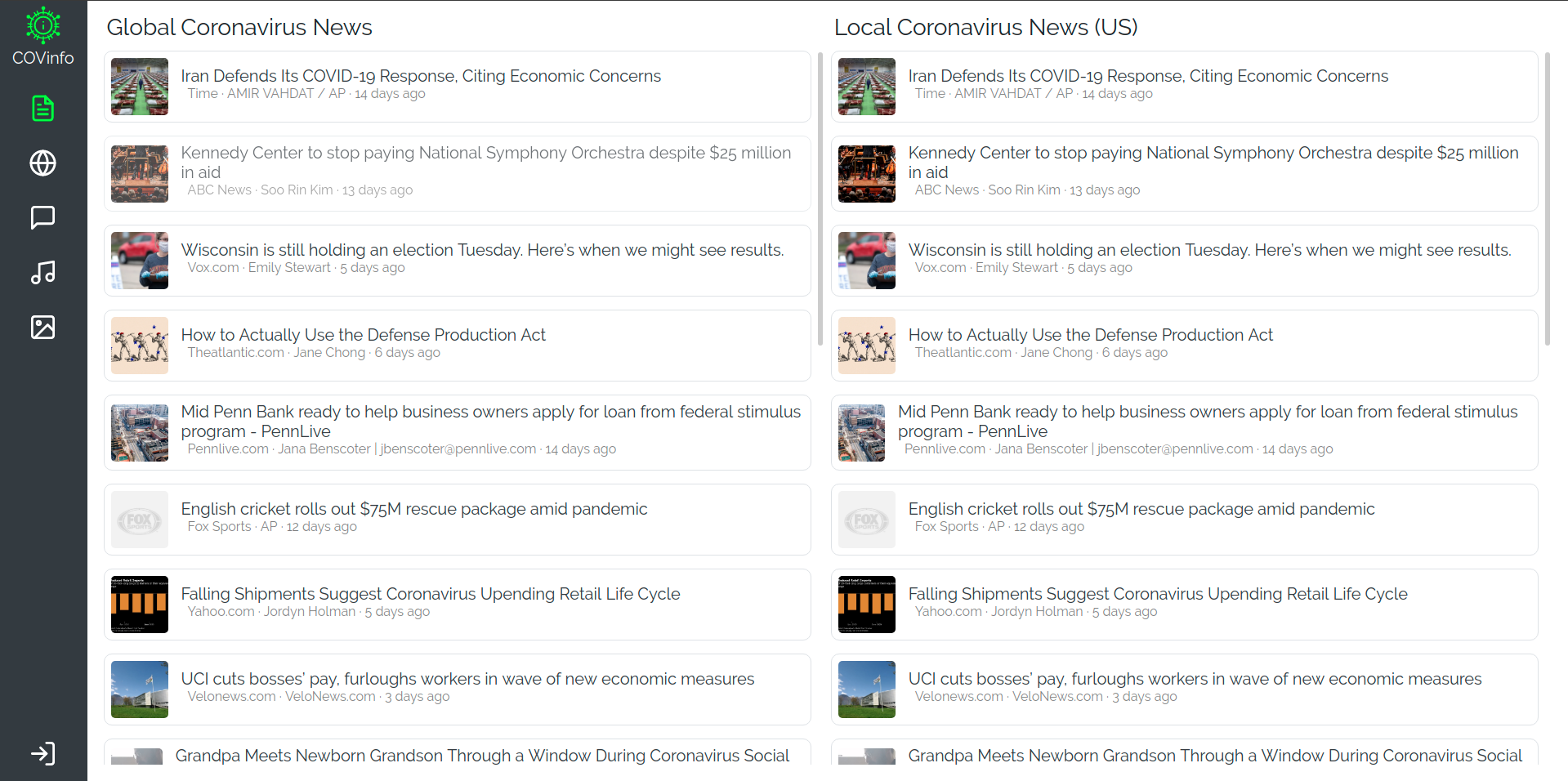Click global Wisconsin masked voter thumbnail
The height and width of the screenshot is (781, 1568).
(140, 261)
